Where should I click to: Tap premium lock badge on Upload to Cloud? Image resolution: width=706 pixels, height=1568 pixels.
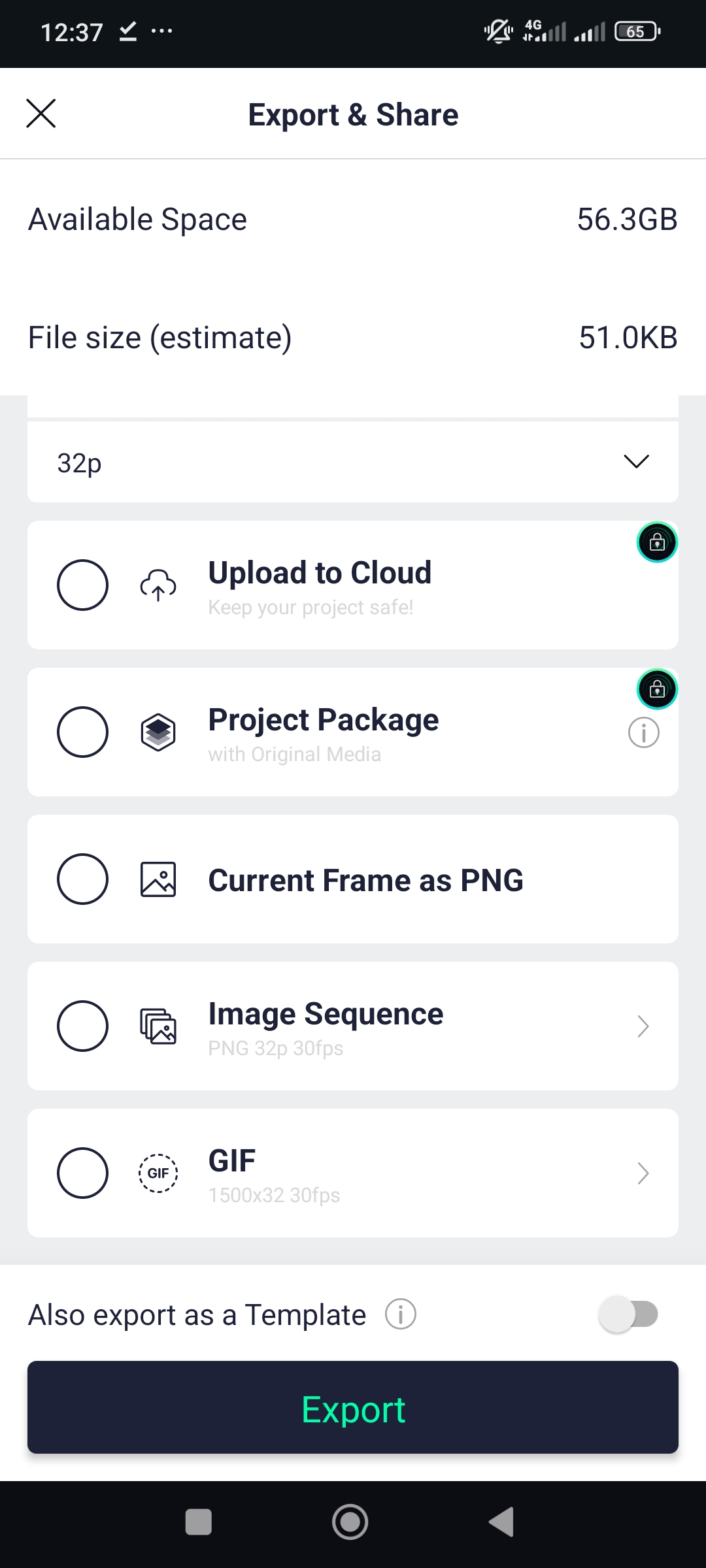(x=657, y=542)
